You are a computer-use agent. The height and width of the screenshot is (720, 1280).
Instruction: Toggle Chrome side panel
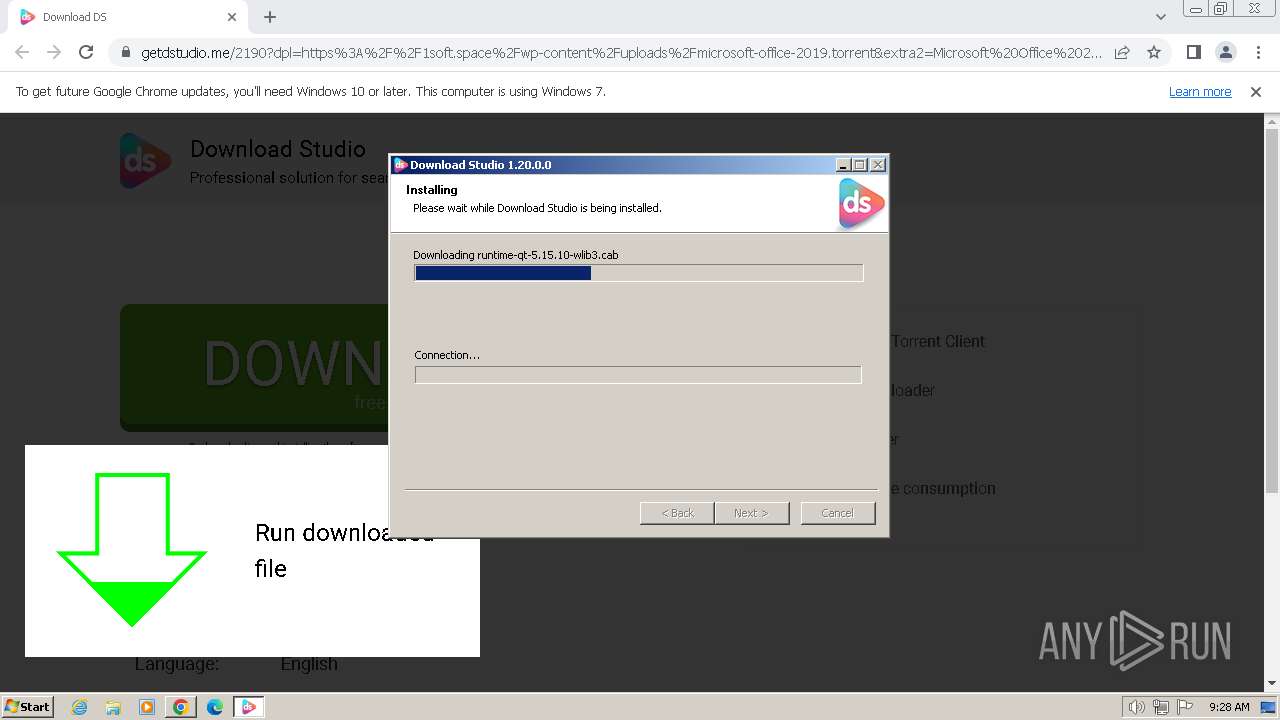pyautogui.click(x=1193, y=52)
